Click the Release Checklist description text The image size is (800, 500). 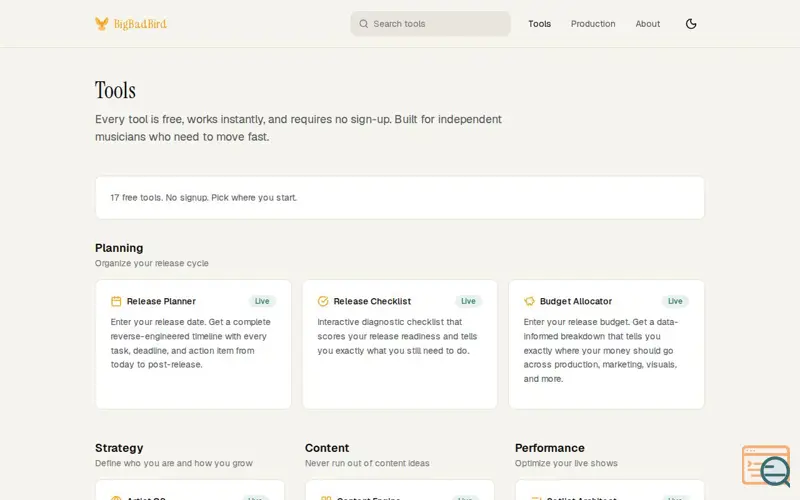[397, 336]
